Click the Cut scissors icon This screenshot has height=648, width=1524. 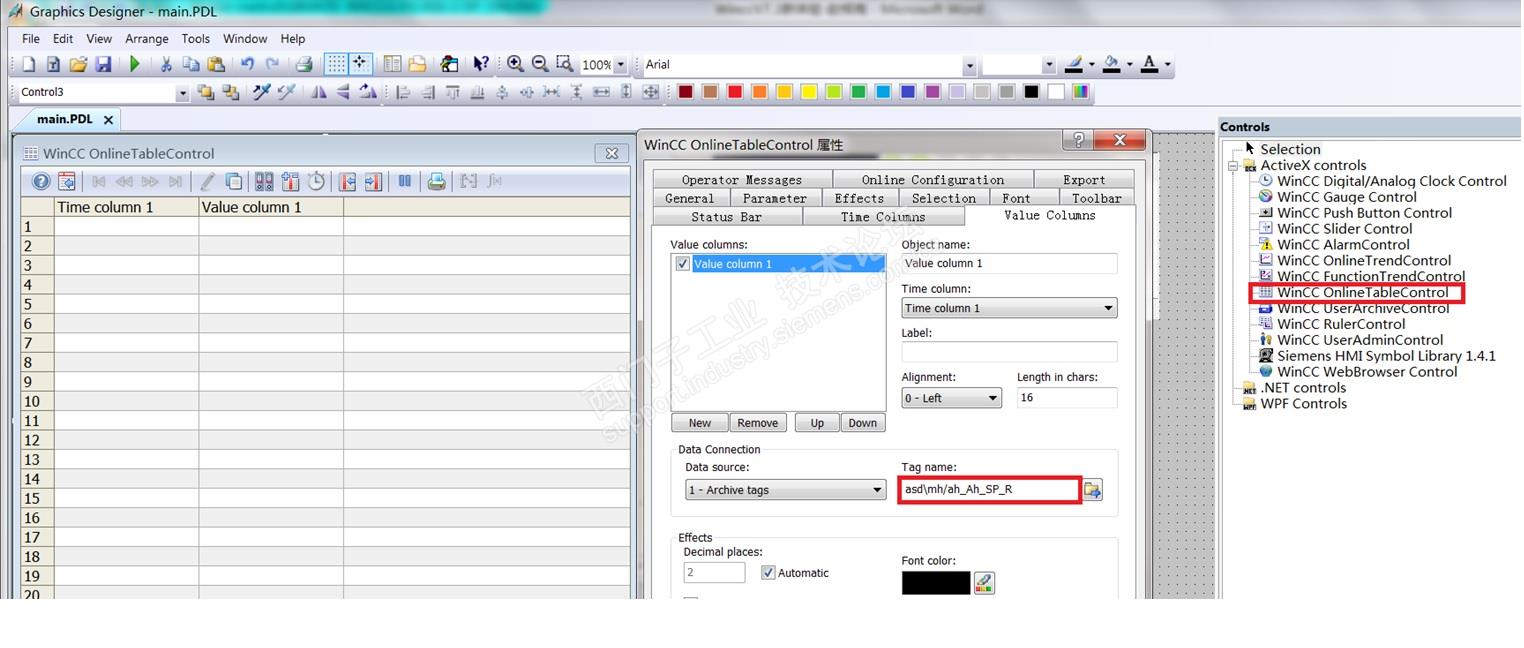tap(166, 64)
